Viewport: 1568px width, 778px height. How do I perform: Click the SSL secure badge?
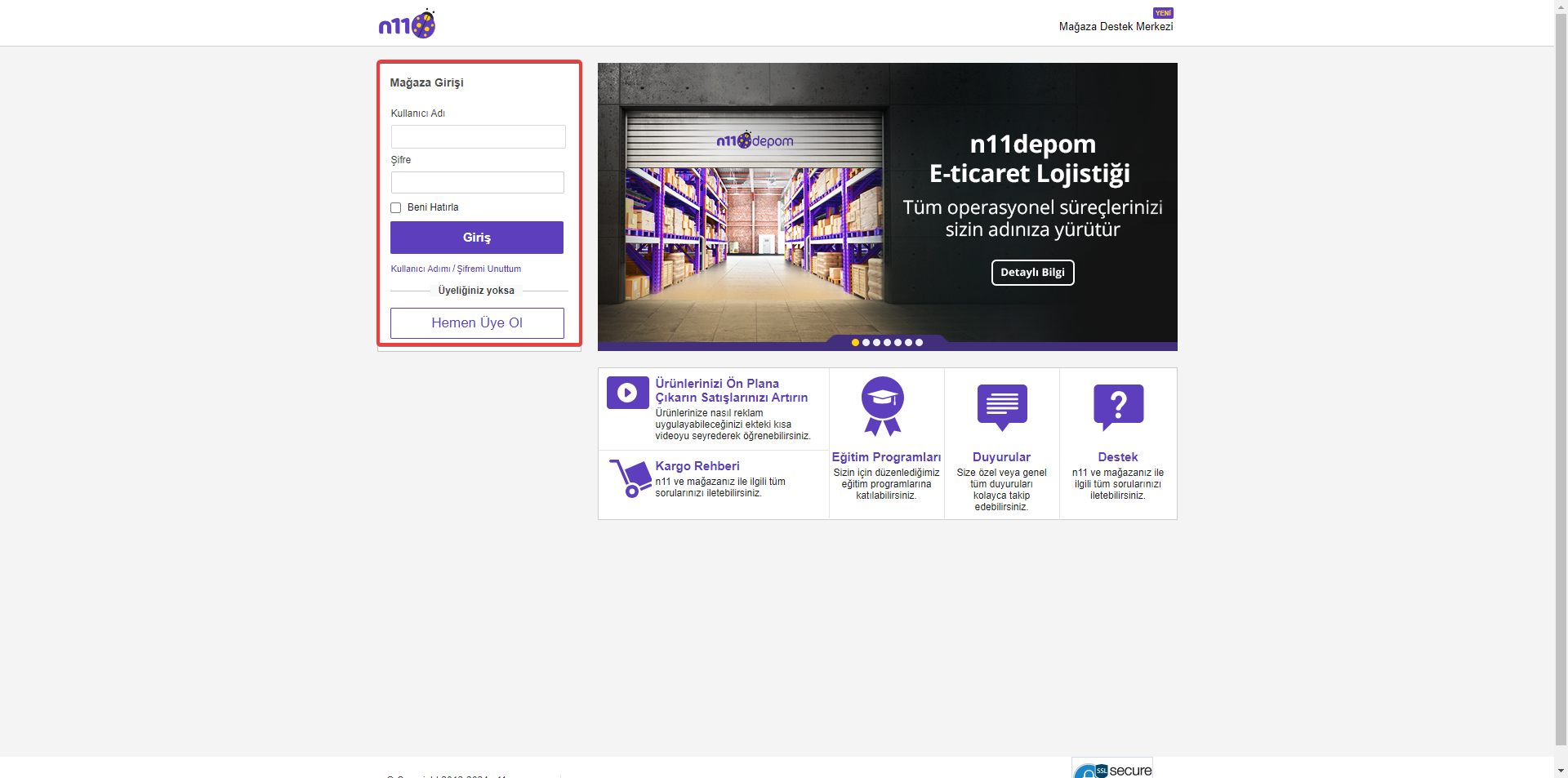(1112, 768)
